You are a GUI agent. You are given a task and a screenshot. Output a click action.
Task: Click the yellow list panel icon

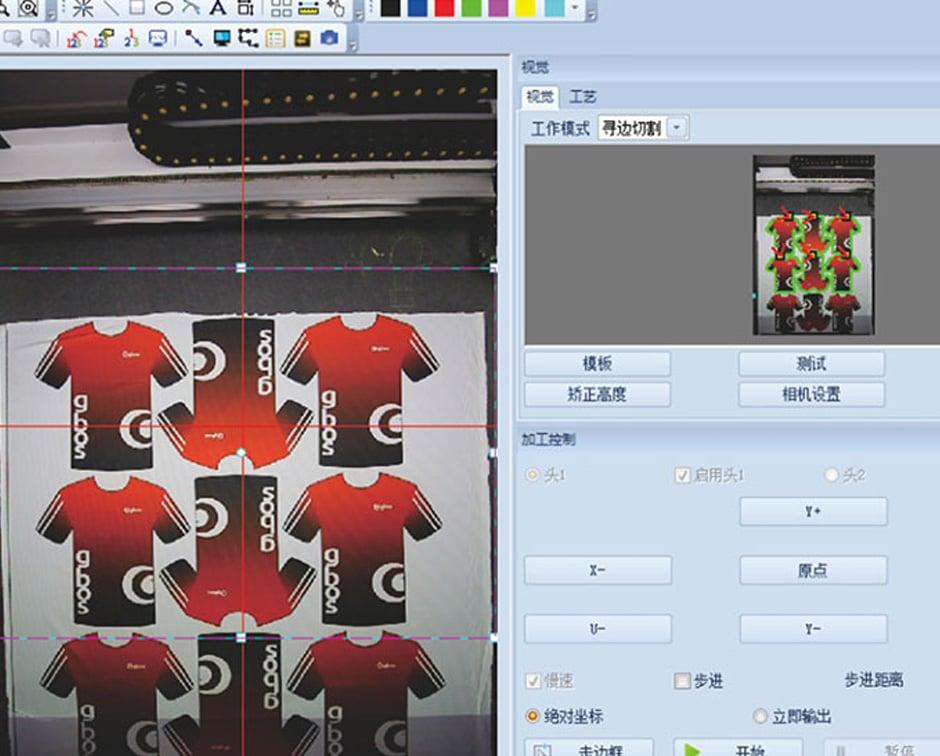point(275,39)
